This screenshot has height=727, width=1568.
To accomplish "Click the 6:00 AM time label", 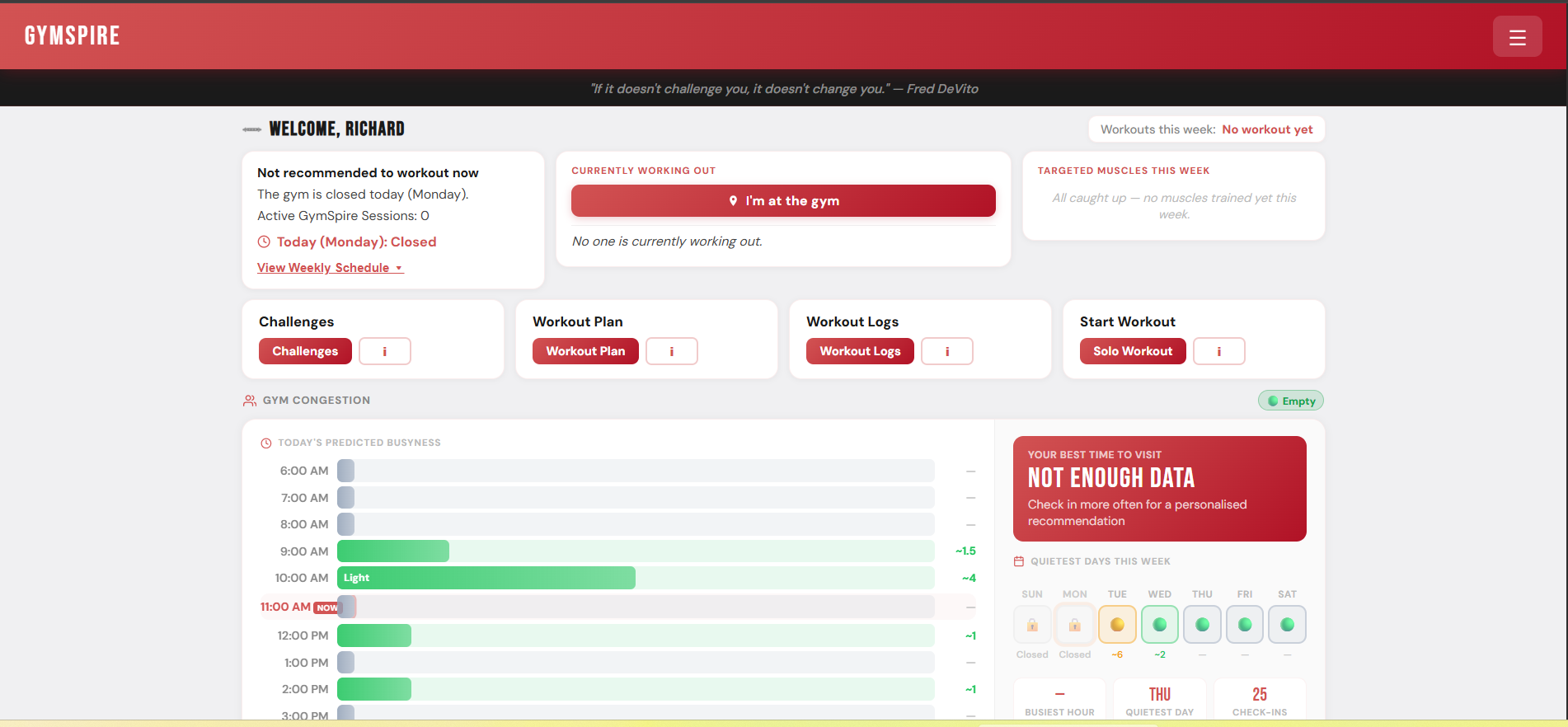I will click(304, 471).
